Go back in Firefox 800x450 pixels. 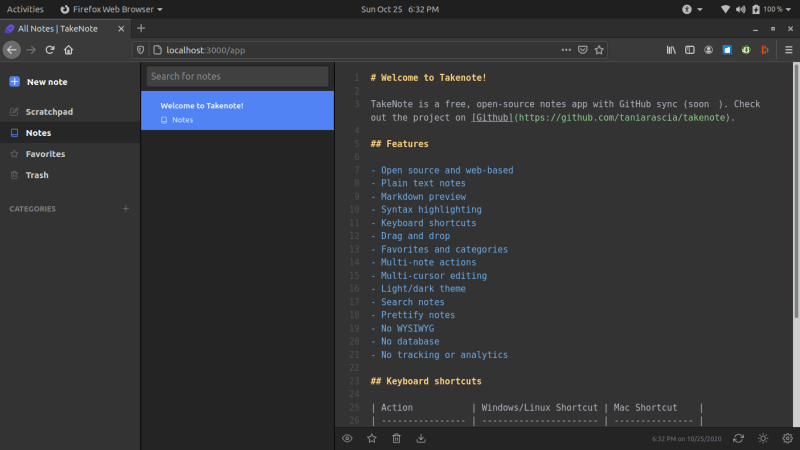(x=12, y=50)
